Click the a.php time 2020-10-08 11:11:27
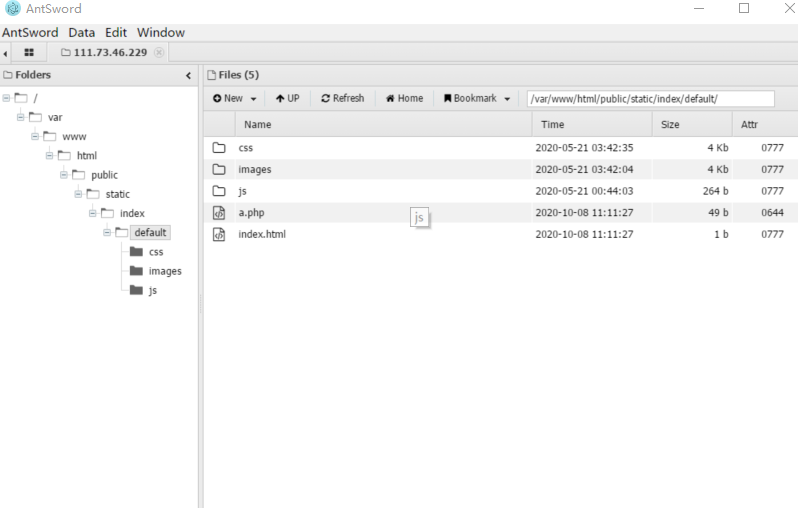Image resolution: width=798 pixels, height=508 pixels. pos(584,213)
